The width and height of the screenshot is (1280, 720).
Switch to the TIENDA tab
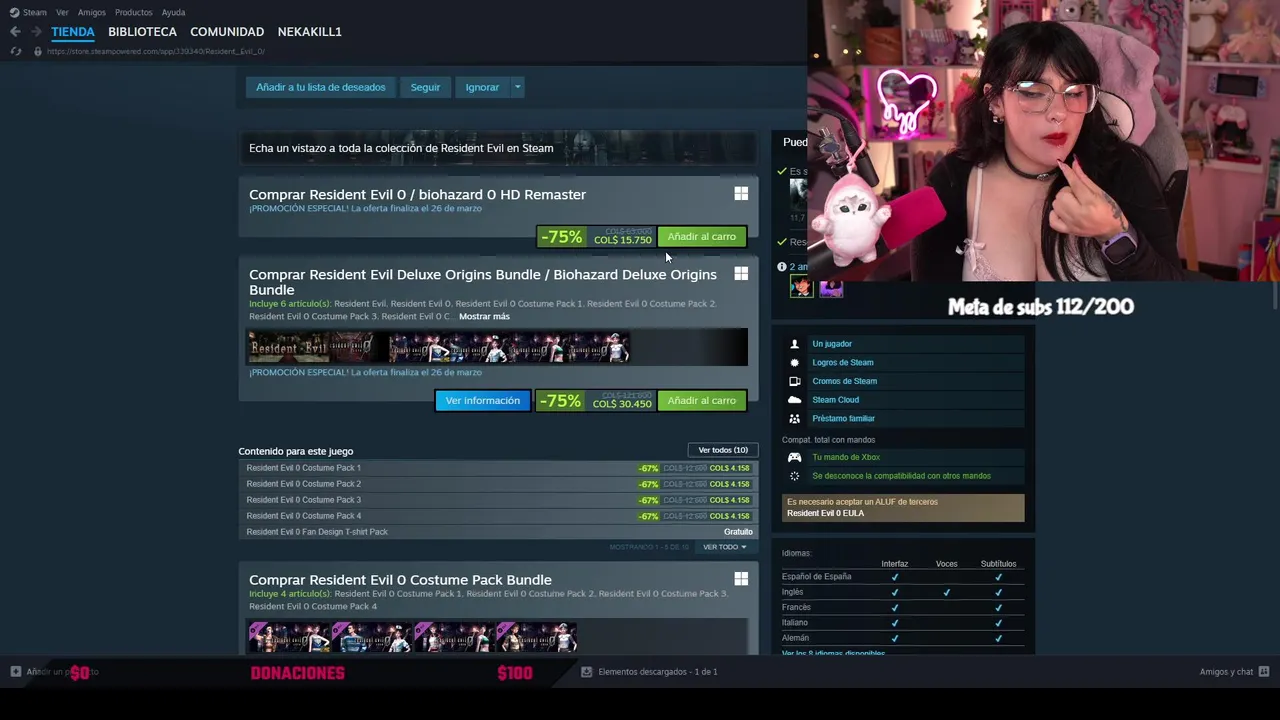73,32
